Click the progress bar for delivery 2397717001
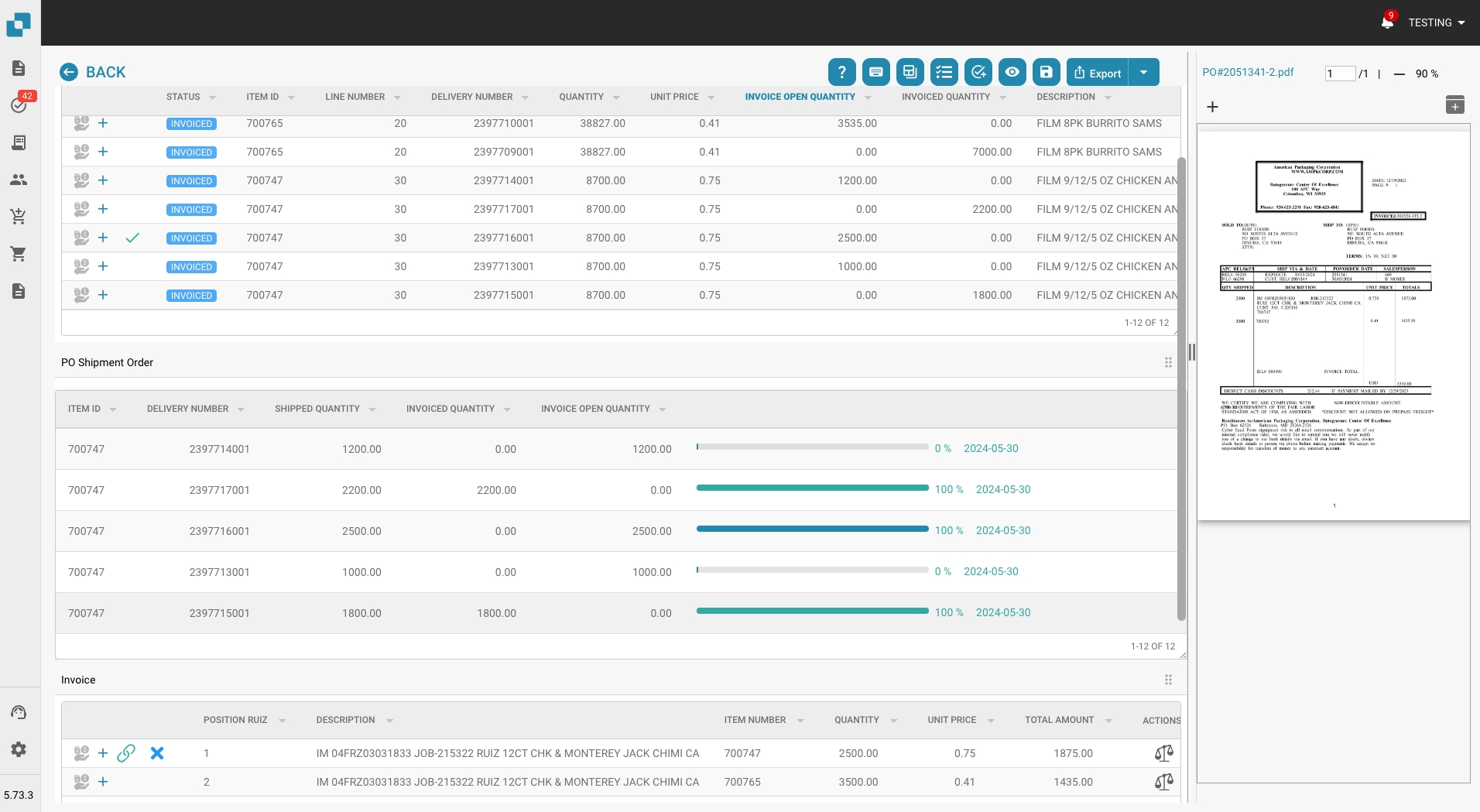The height and width of the screenshot is (812, 1480). point(812,488)
